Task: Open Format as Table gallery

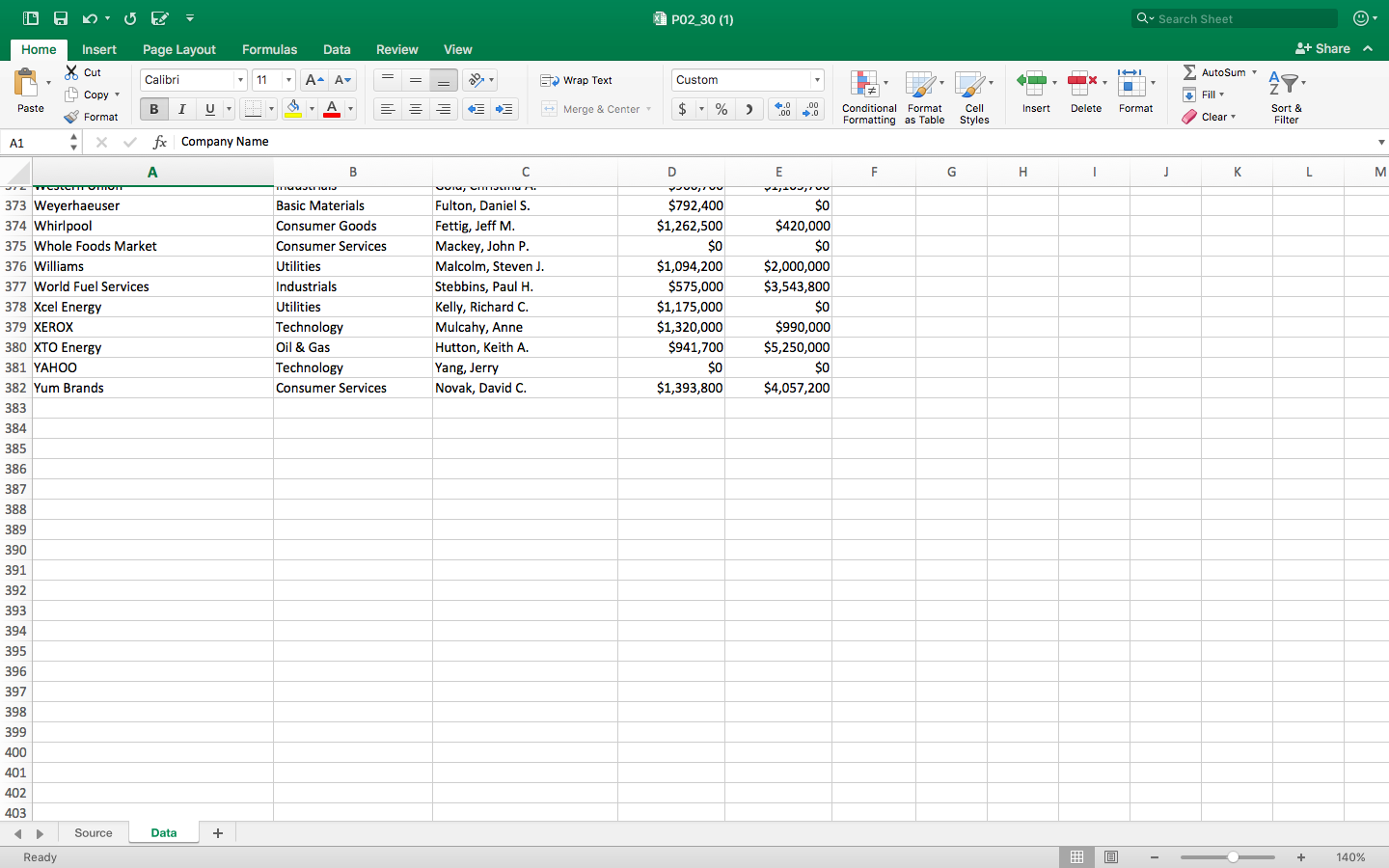Action: [924, 96]
